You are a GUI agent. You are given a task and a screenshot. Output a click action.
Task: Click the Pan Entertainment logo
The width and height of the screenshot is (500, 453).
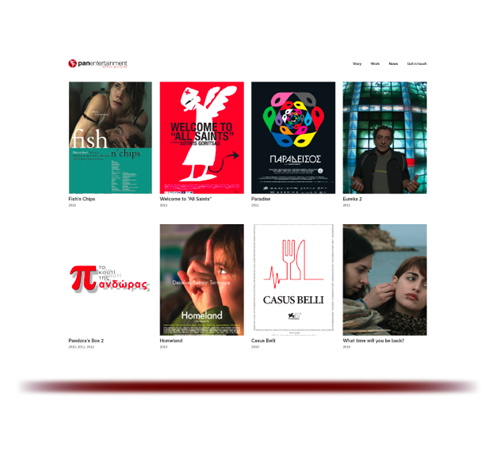[x=98, y=63]
